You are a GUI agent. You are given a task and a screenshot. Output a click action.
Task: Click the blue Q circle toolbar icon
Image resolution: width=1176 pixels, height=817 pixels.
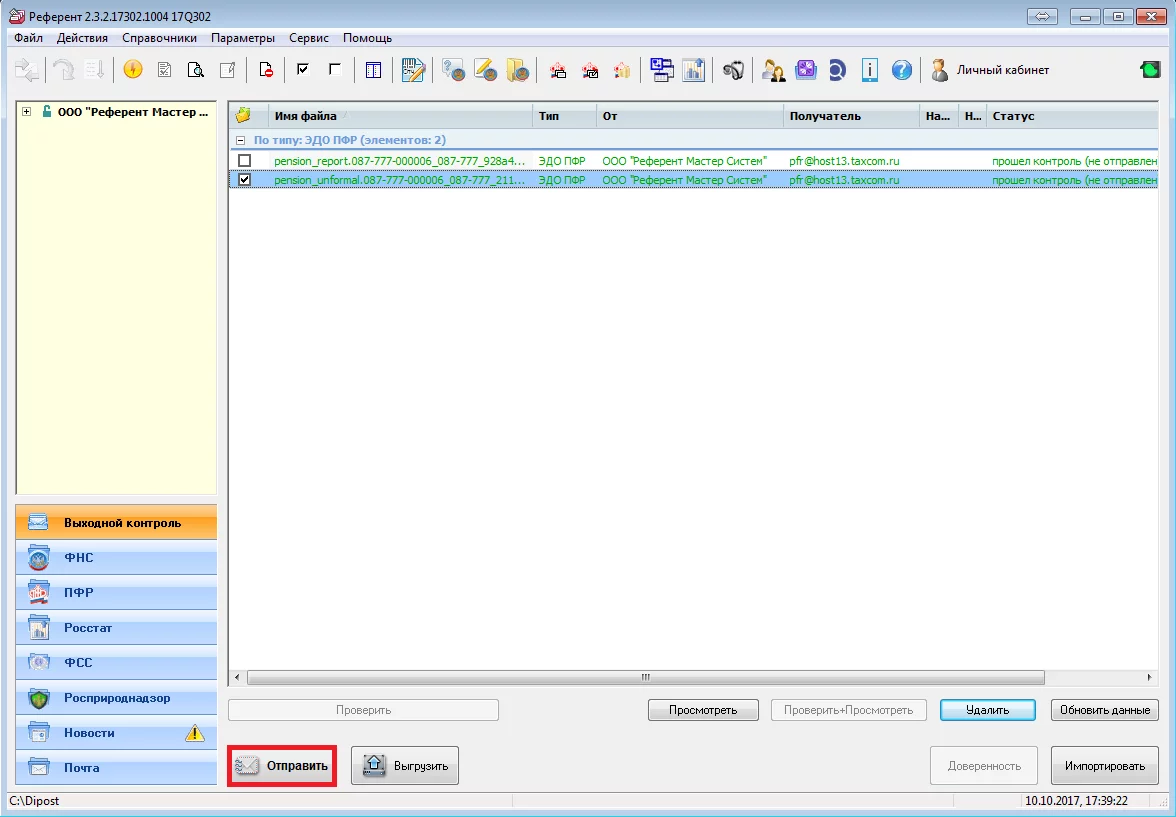(837, 71)
